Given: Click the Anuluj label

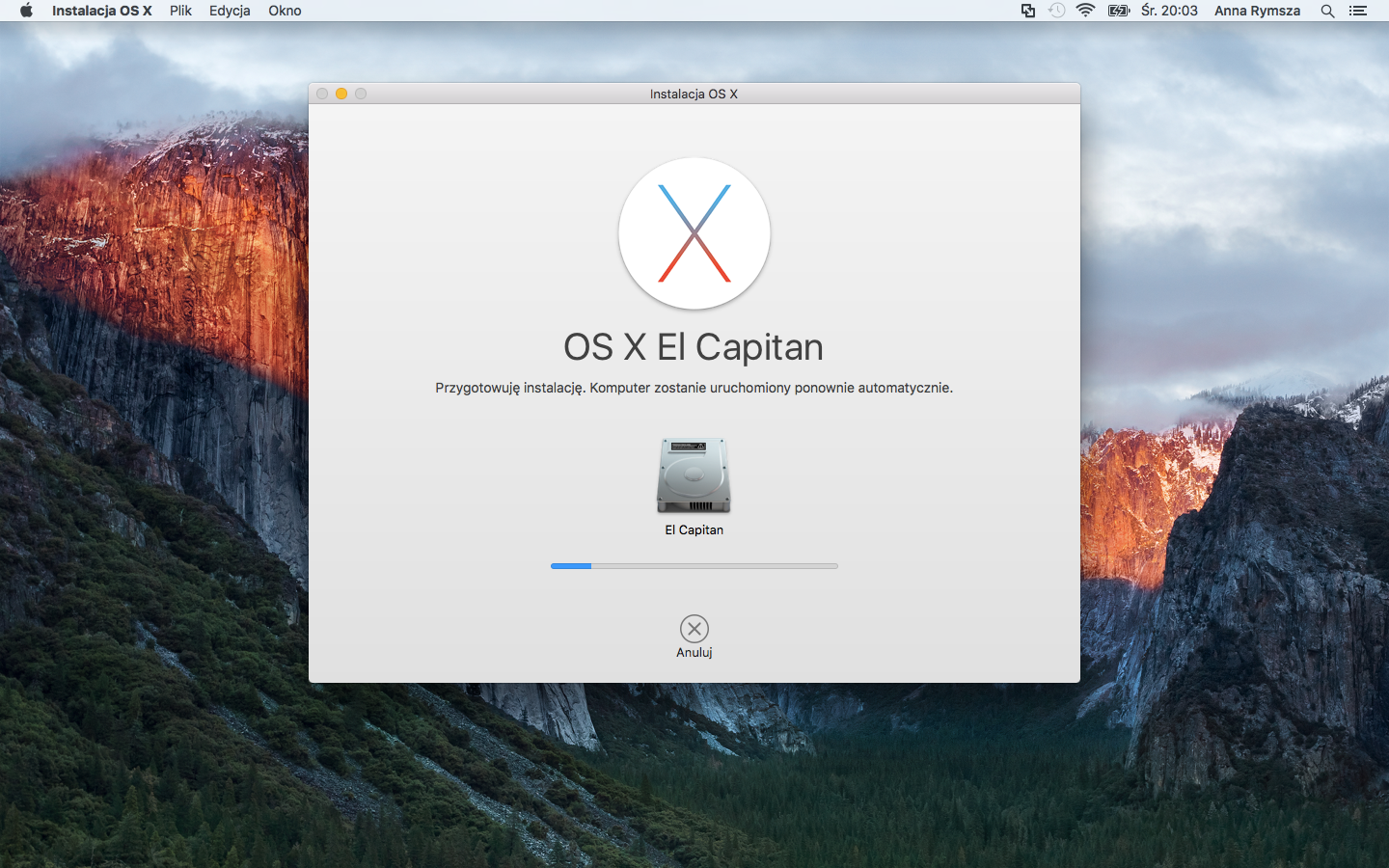Looking at the screenshot, I should pos(694,653).
